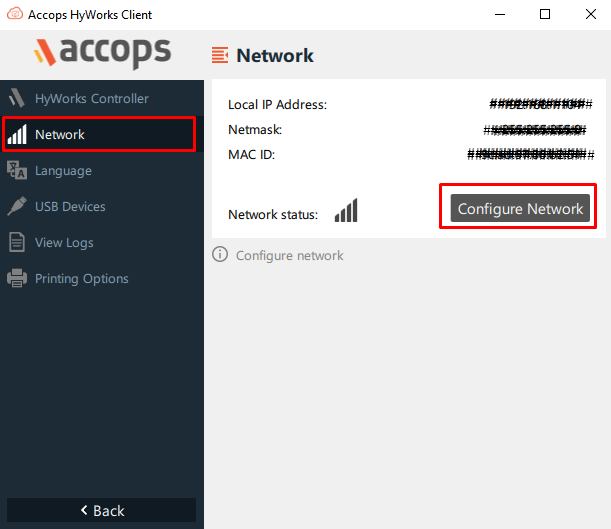Click the Network signal bars sidebar icon
This screenshot has height=529, width=611.
coord(17,135)
